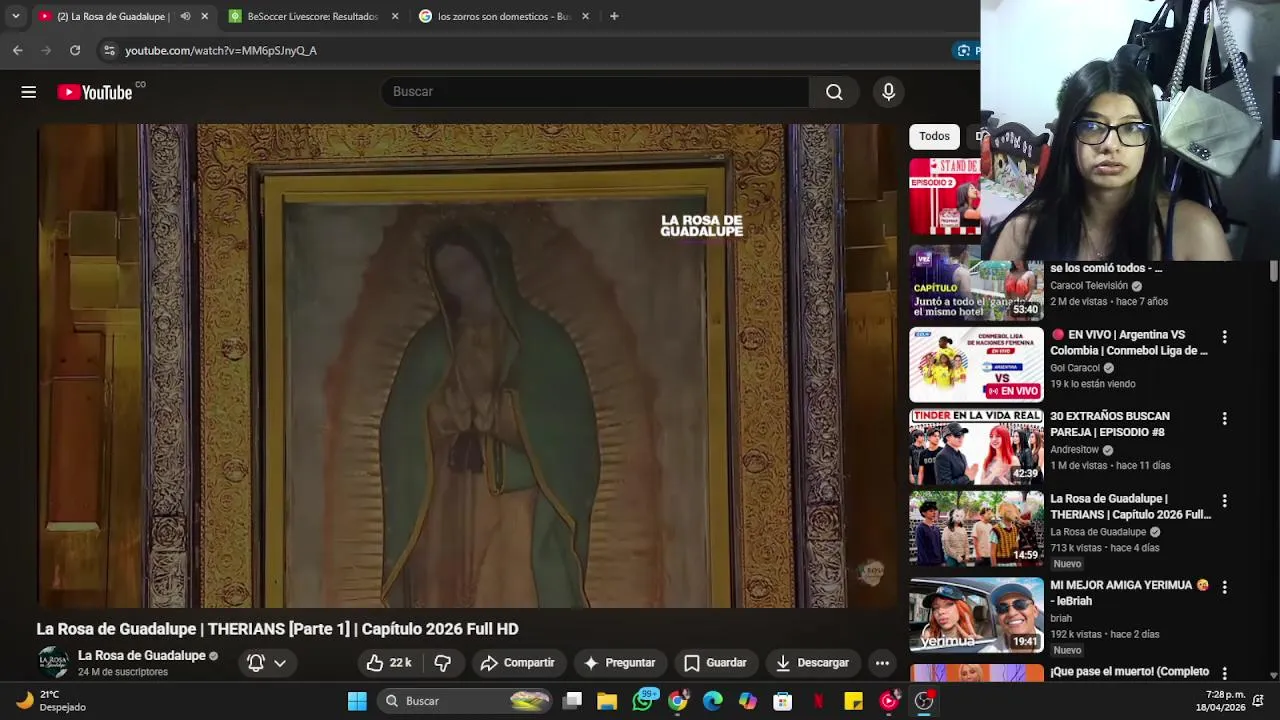
Task: Open MI MEJOR AMIGA YERIMUA video title
Action: point(1129,593)
